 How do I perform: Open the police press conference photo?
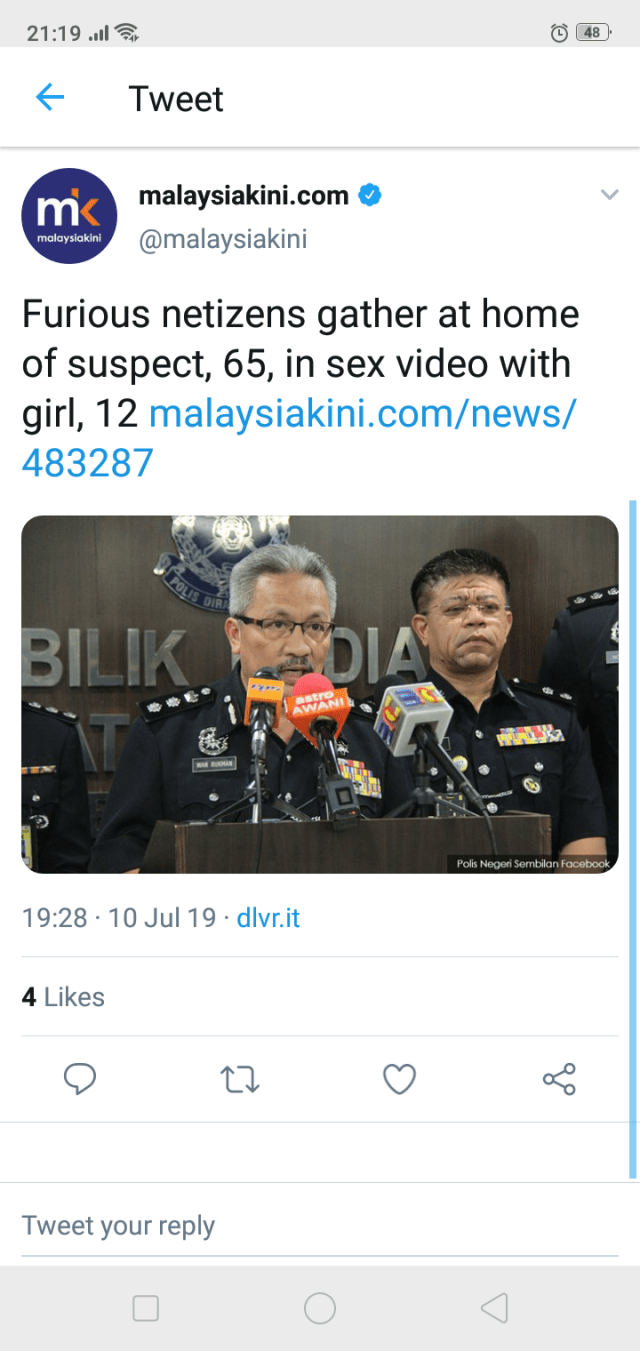[x=320, y=694]
